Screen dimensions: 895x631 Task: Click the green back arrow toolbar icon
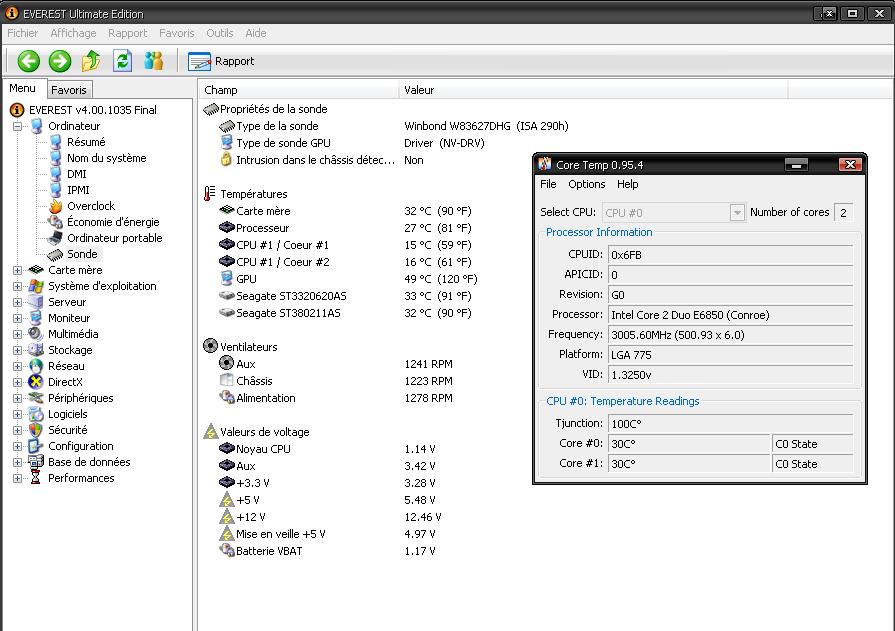pos(28,61)
